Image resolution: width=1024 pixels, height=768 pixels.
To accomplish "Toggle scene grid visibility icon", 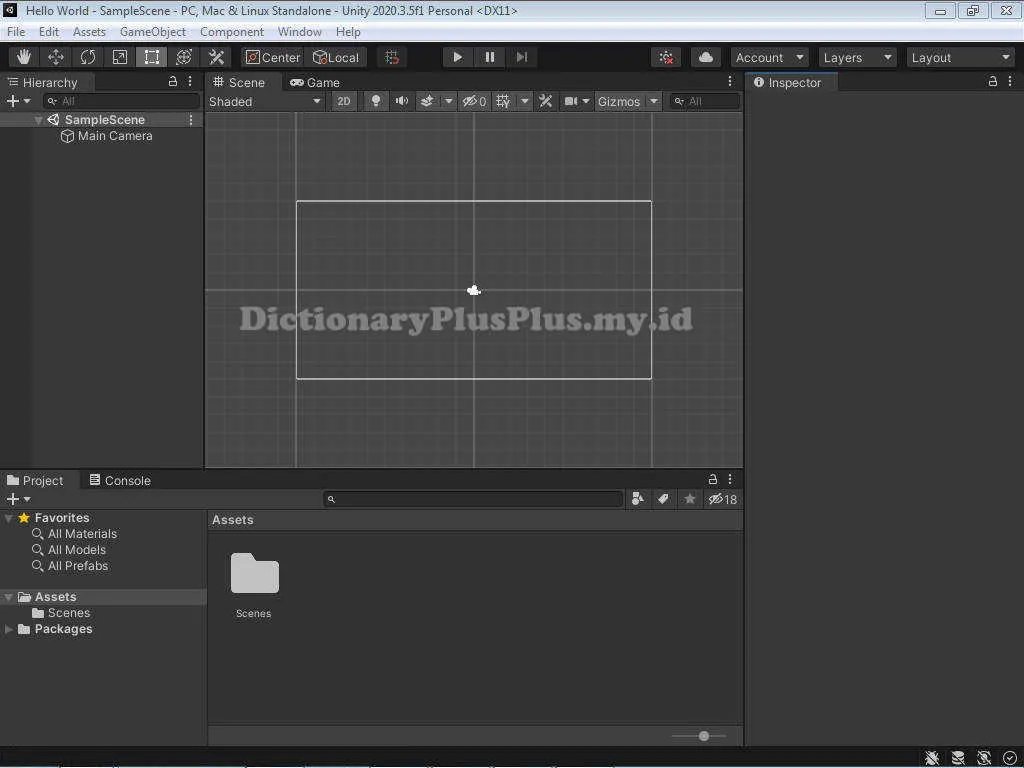I will [x=503, y=101].
